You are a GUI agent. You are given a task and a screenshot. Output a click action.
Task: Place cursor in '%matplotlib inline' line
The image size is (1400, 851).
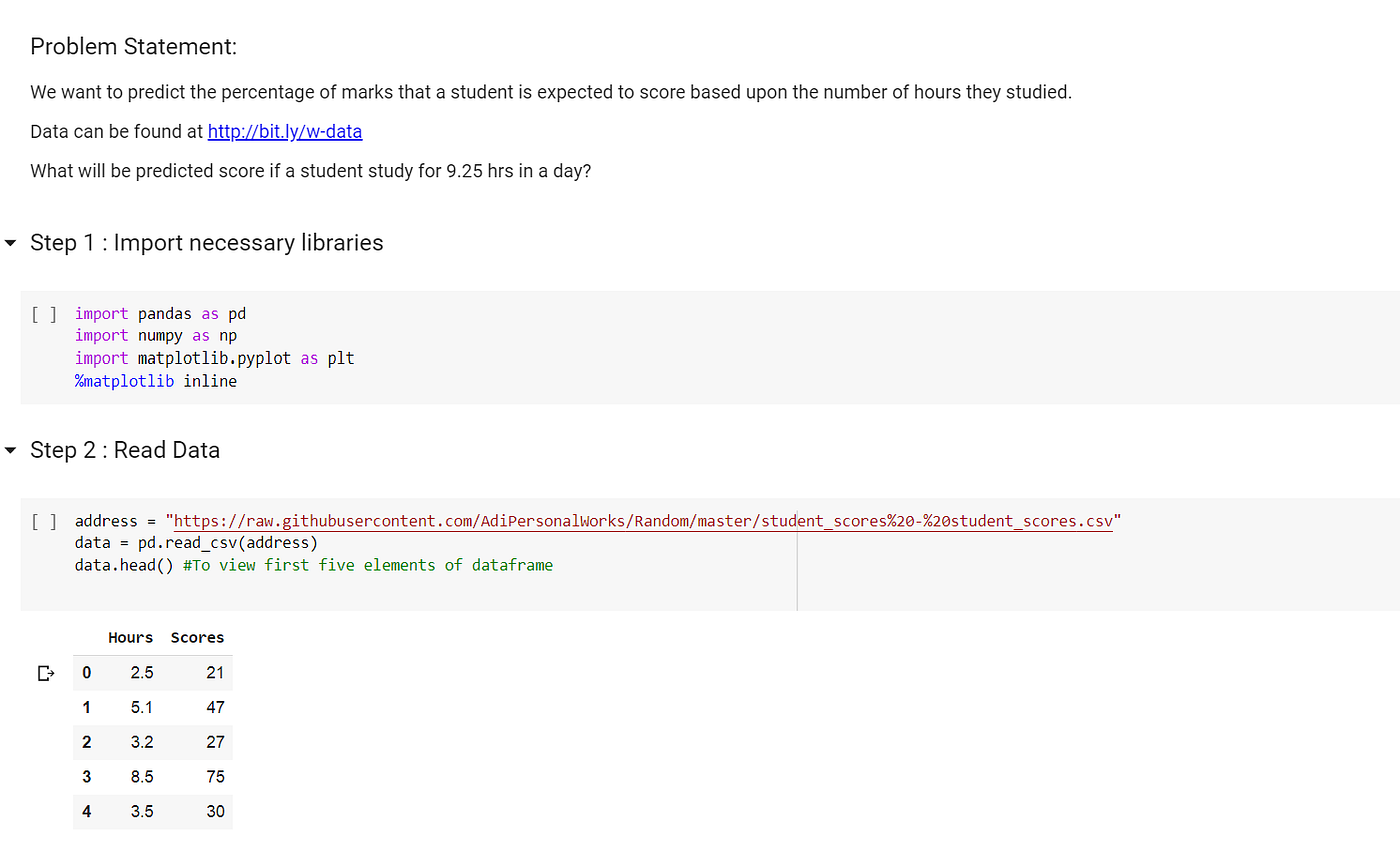tap(155, 381)
